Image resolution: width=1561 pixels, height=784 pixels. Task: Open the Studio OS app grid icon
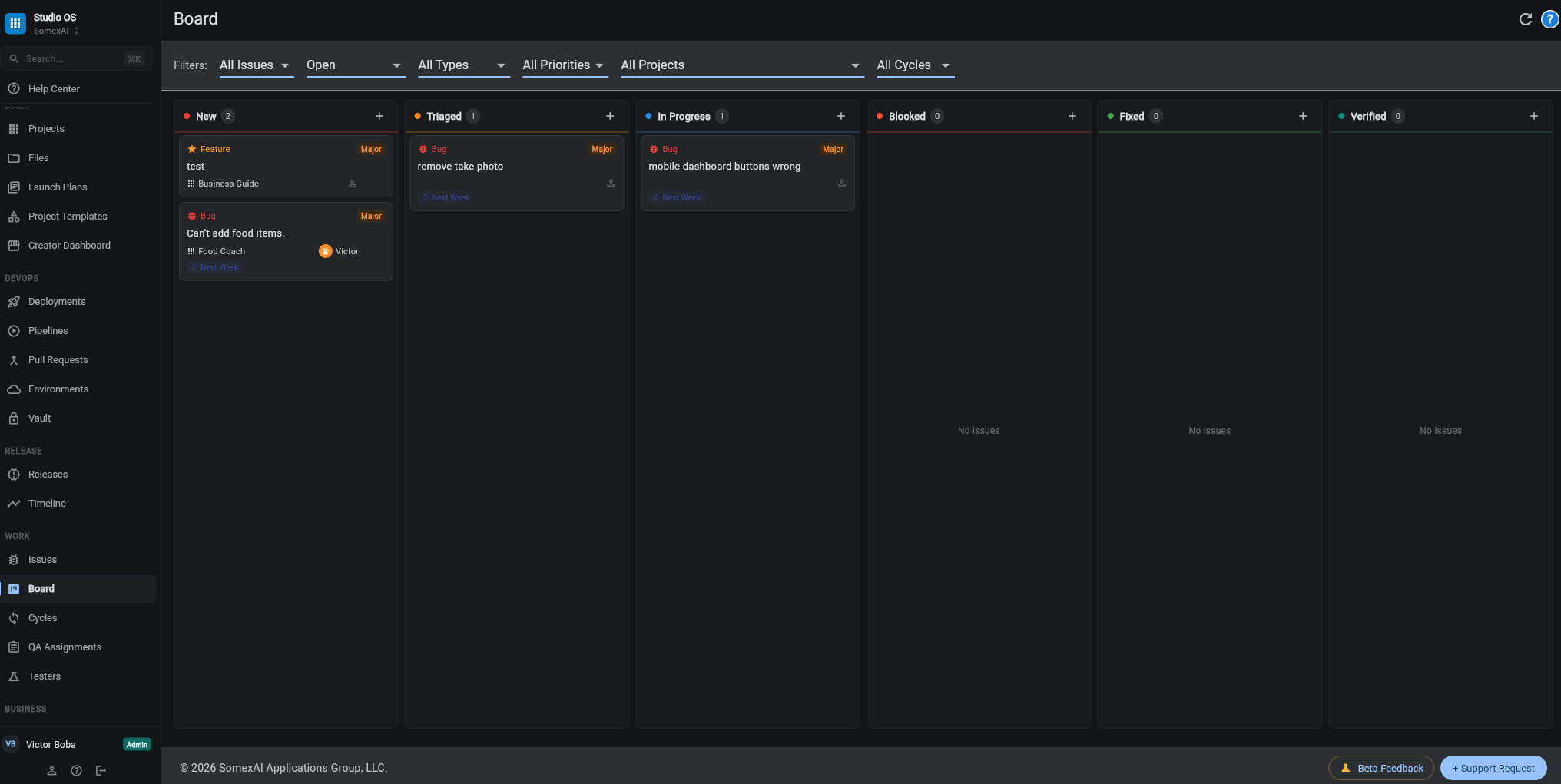click(x=15, y=23)
